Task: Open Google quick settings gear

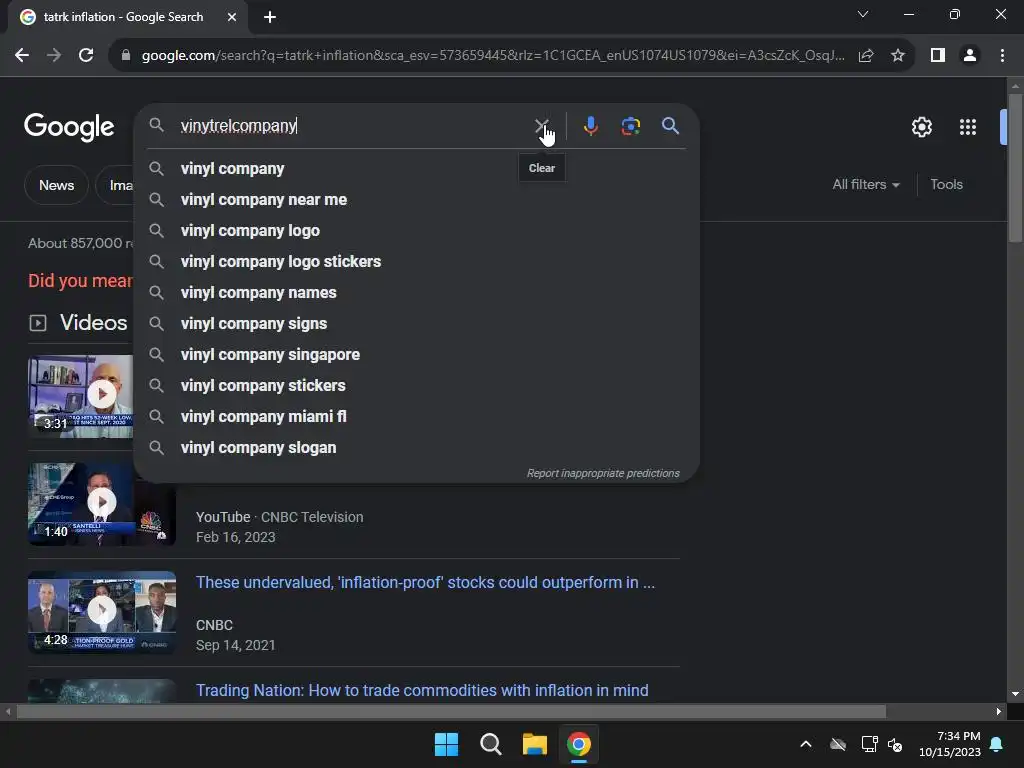Action: coord(921,127)
